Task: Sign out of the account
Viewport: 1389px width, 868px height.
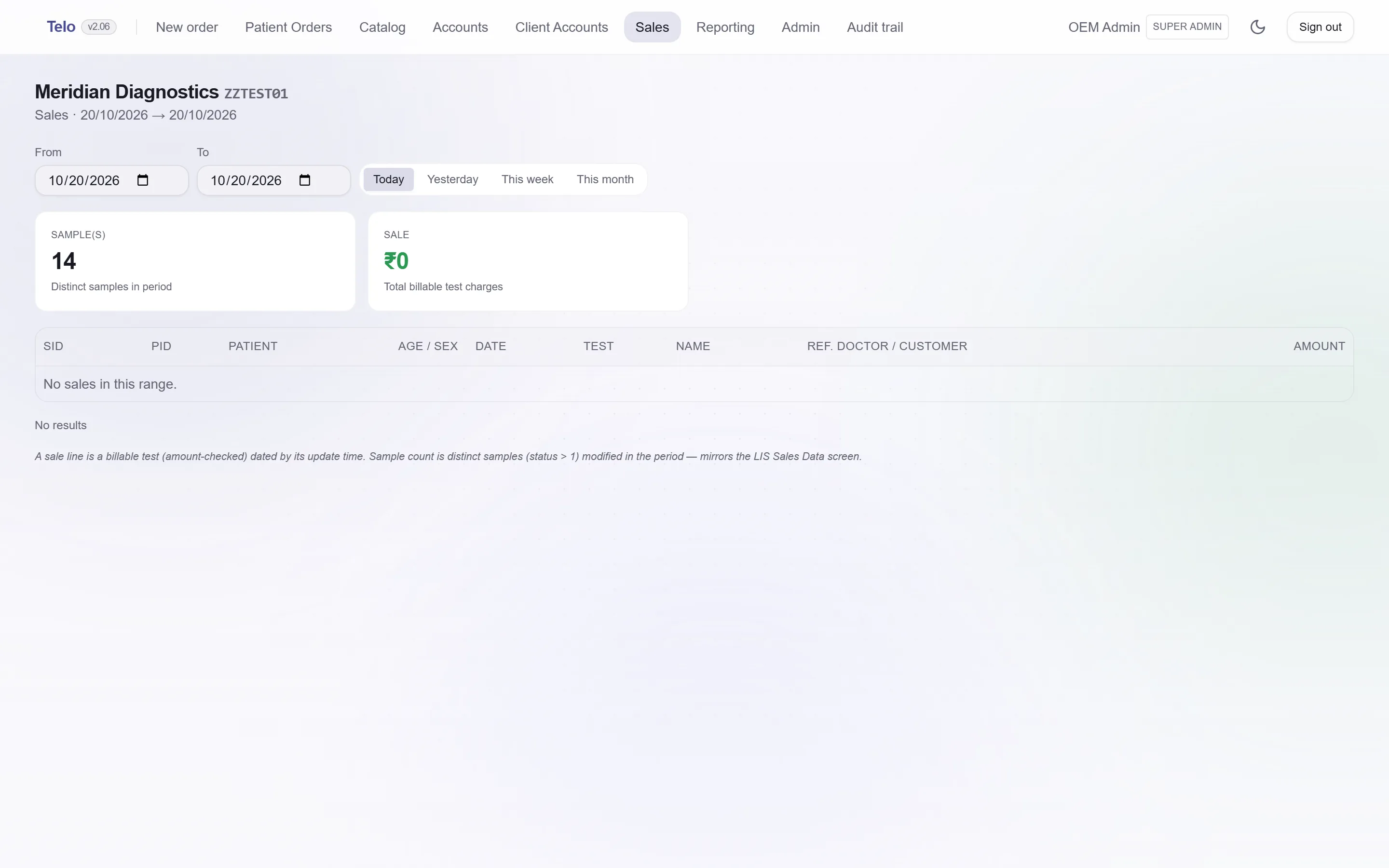Action: pyautogui.click(x=1320, y=27)
